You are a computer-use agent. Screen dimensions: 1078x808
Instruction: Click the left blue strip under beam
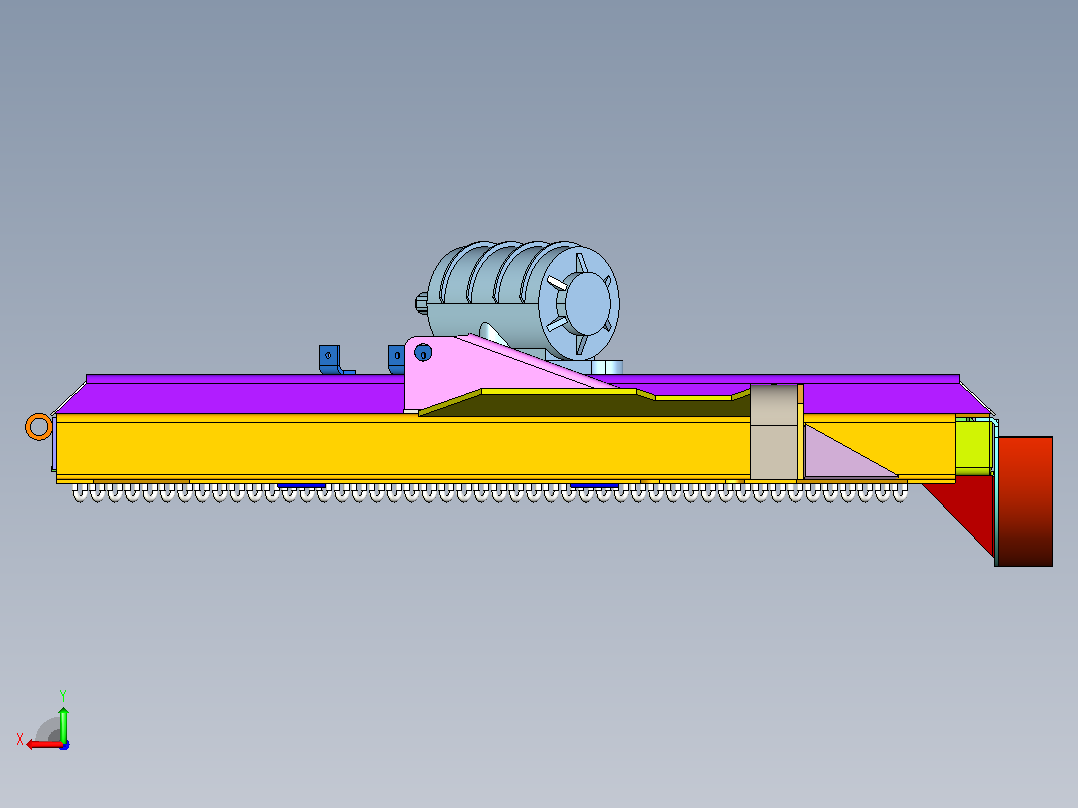click(x=301, y=485)
